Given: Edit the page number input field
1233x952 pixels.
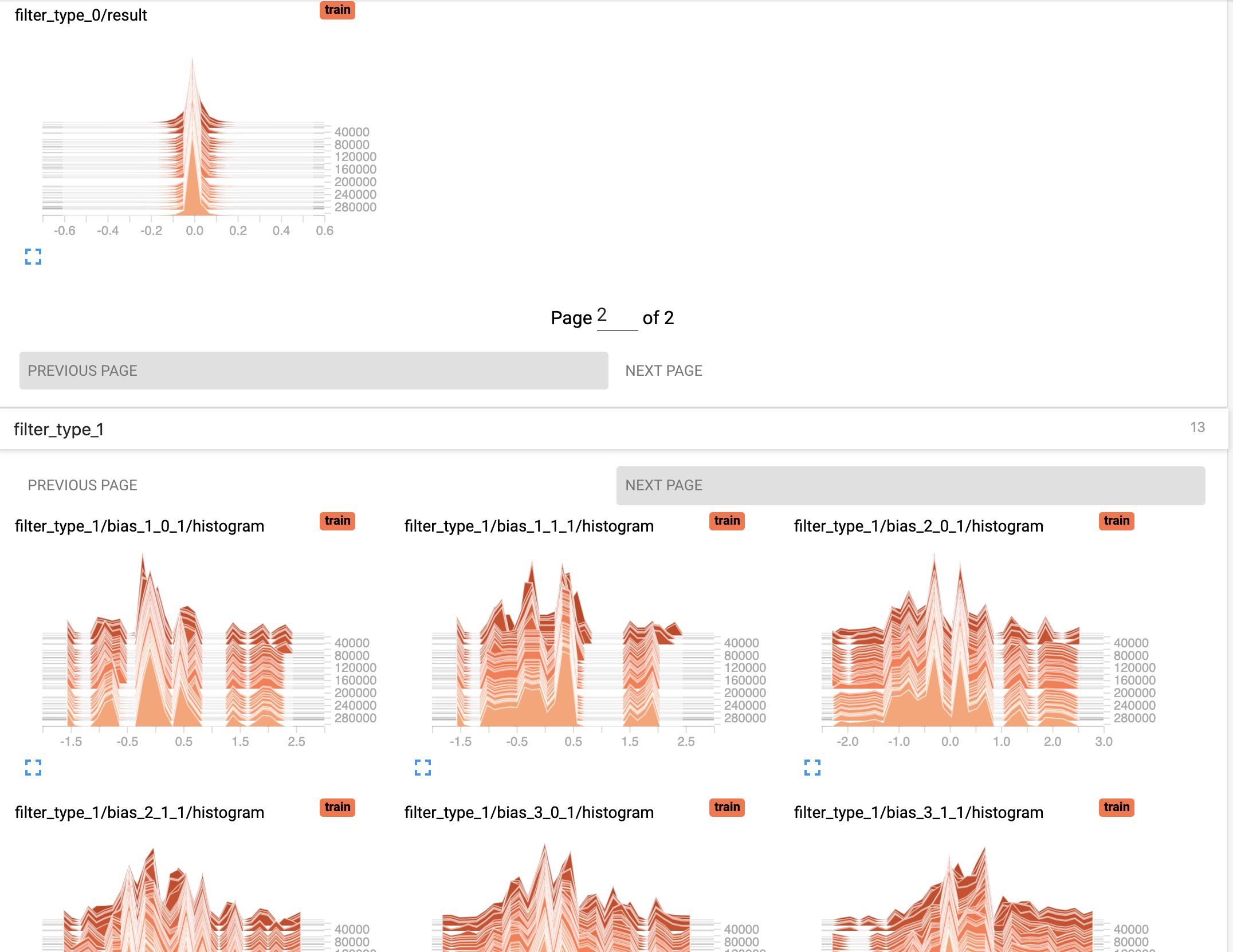Looking at the screenshot, I should click(x=617, y=316).
